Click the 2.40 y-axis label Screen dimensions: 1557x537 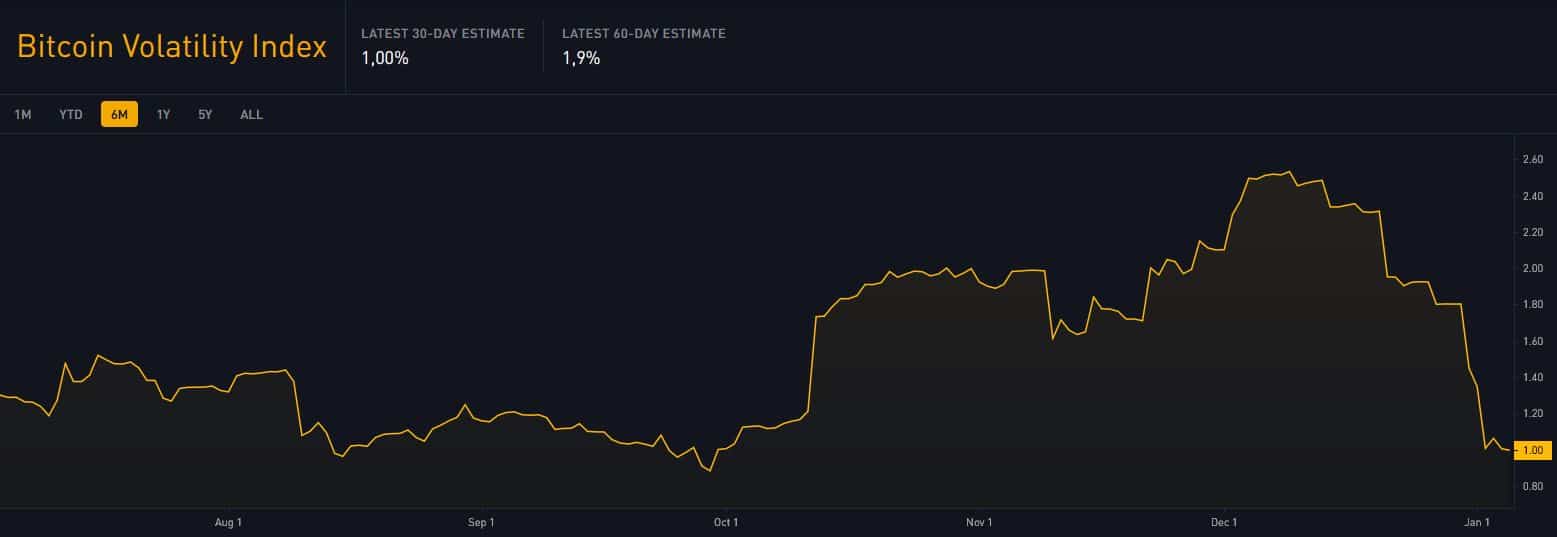[1532, 196]
